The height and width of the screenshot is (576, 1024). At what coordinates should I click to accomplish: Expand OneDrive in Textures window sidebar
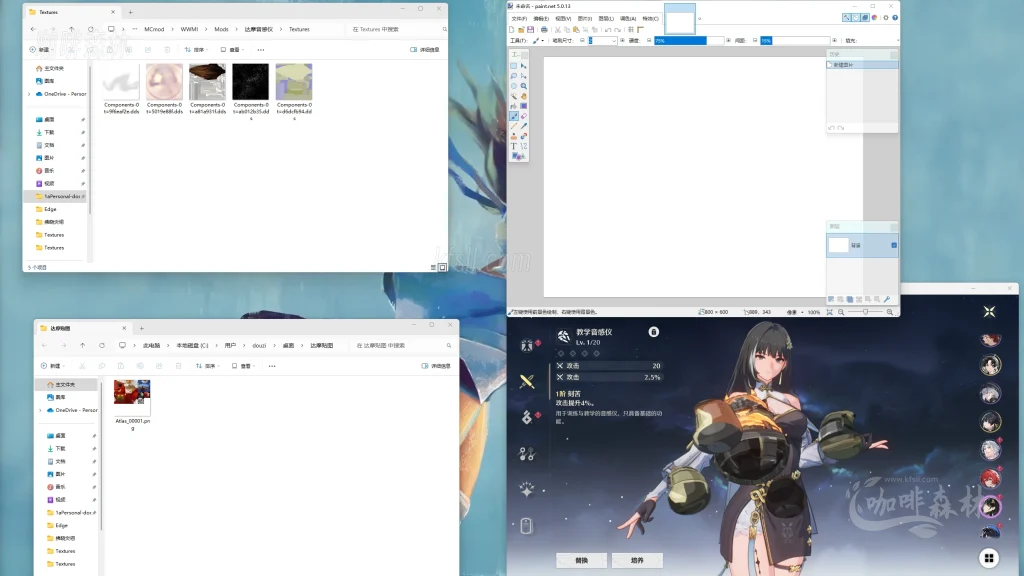(29, 94)
